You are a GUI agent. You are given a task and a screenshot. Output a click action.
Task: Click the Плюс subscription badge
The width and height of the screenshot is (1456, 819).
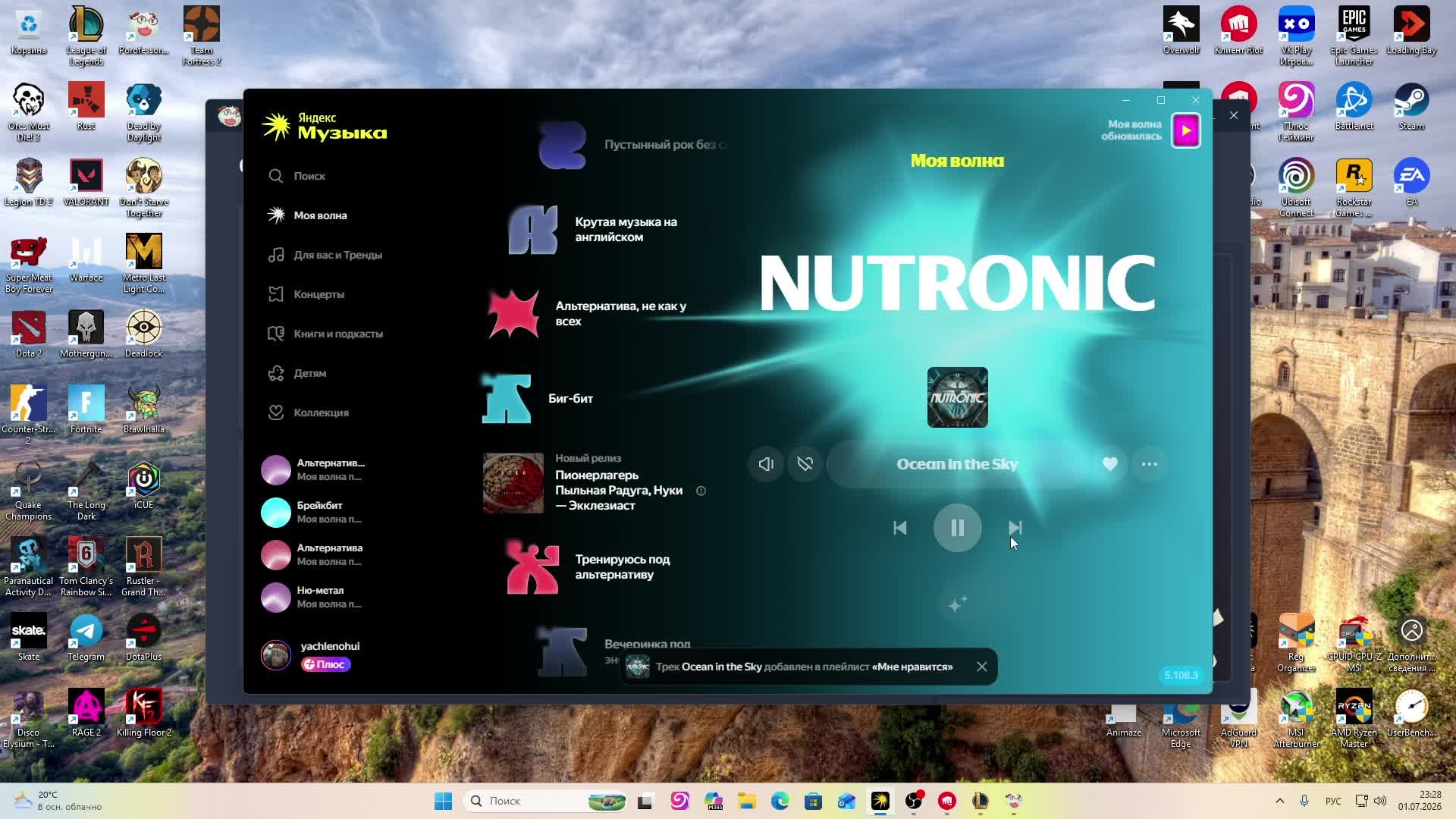325,664
